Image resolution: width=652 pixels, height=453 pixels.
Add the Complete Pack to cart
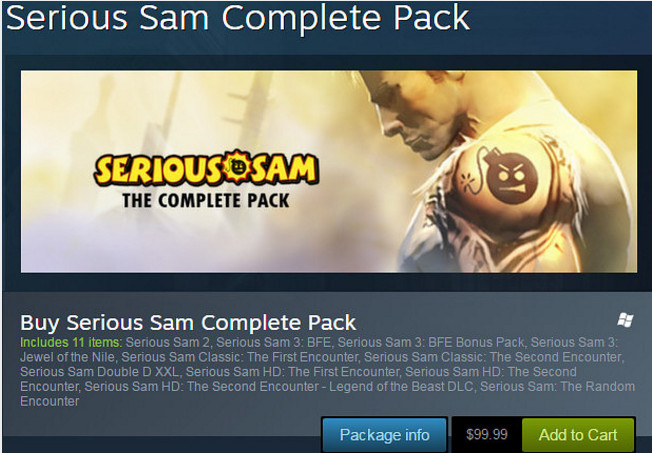click(578, 434)
